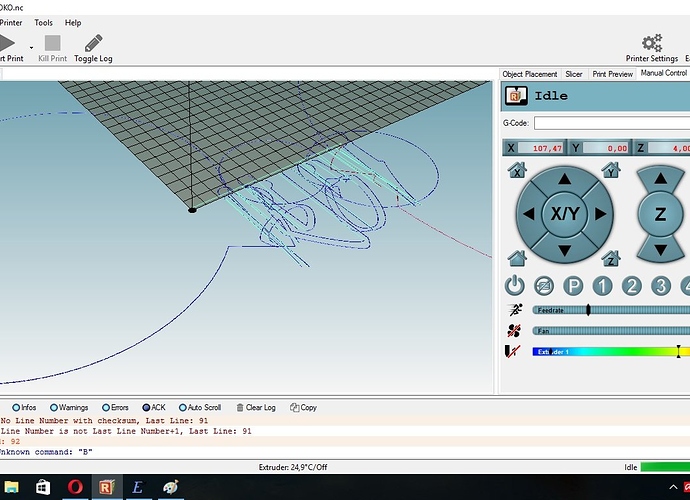
Task: Move Y axis forward with up arrow
Action: click(x=565, y=179)
